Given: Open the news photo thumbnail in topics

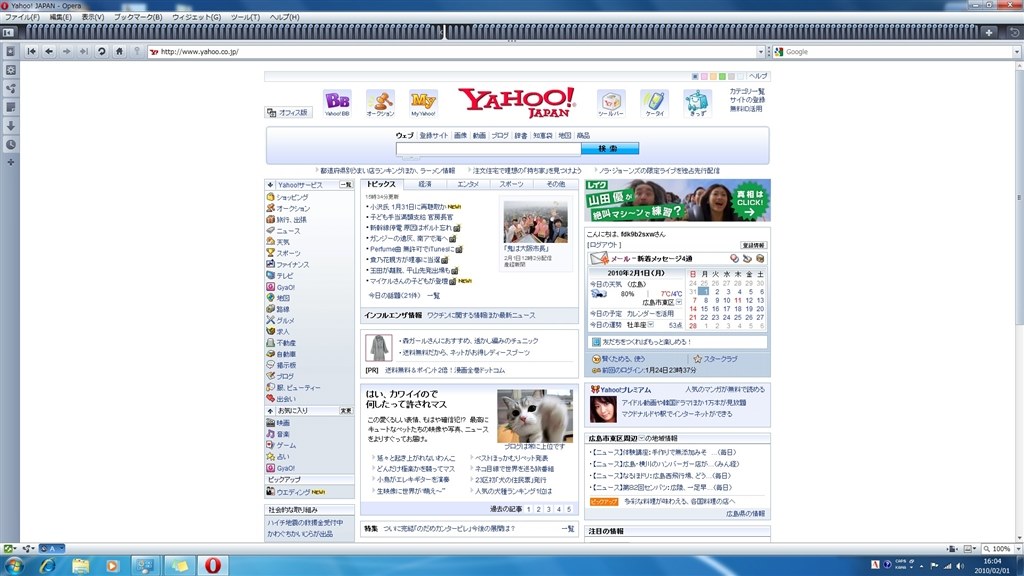Looking at the screenshot, I should pos(536,221).
